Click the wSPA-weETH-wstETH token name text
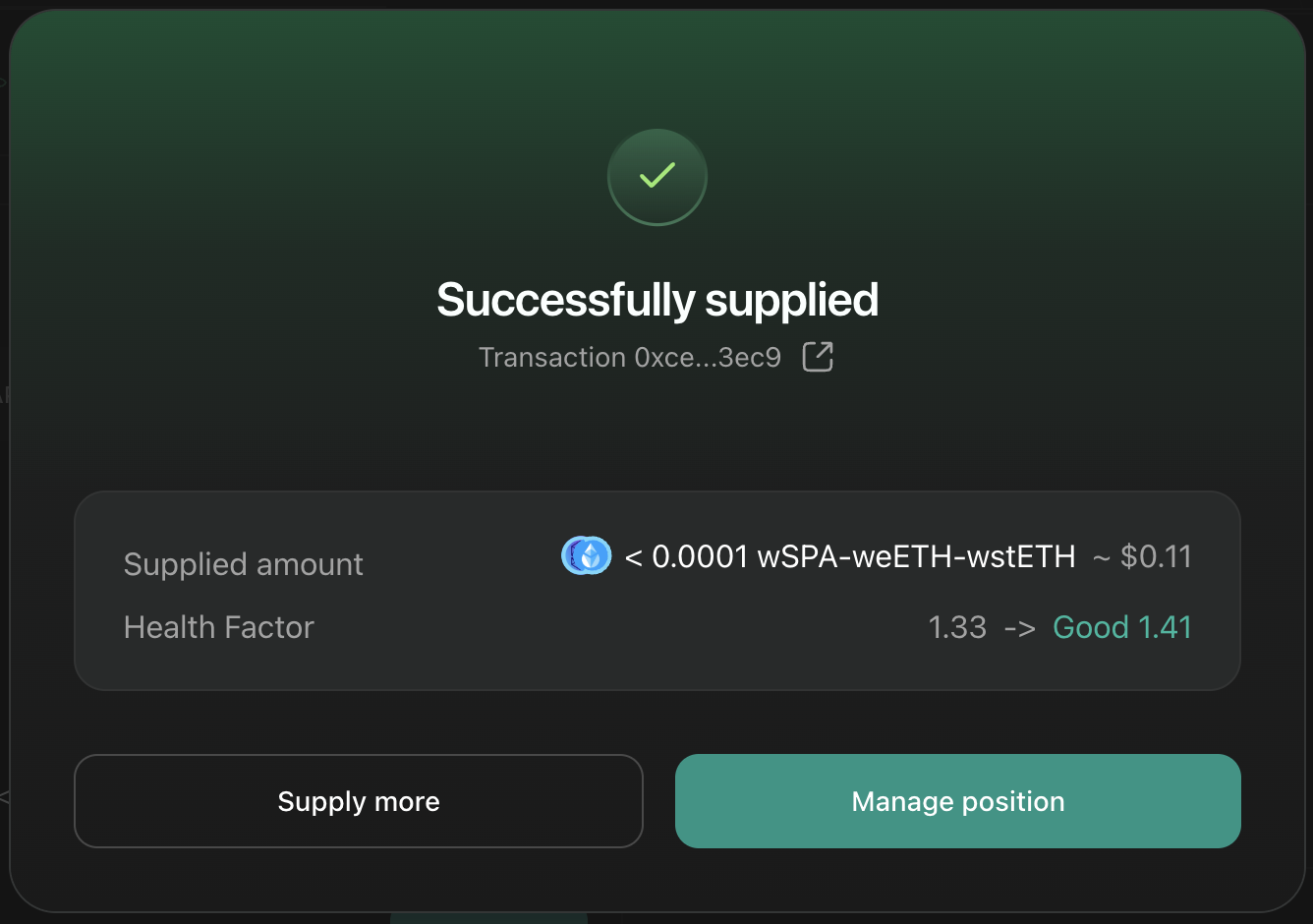The height and width of the screenshot is (924, 1313). tap(916, 557)
